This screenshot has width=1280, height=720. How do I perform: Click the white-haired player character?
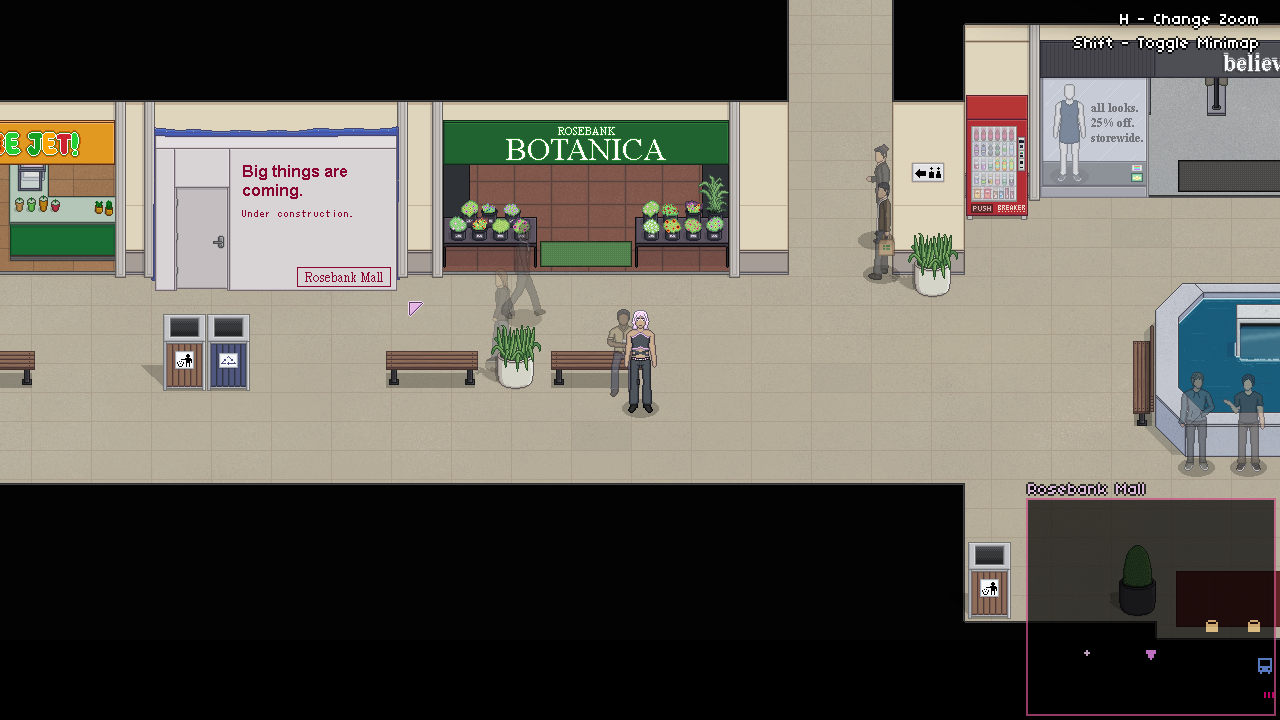point(640,362)
